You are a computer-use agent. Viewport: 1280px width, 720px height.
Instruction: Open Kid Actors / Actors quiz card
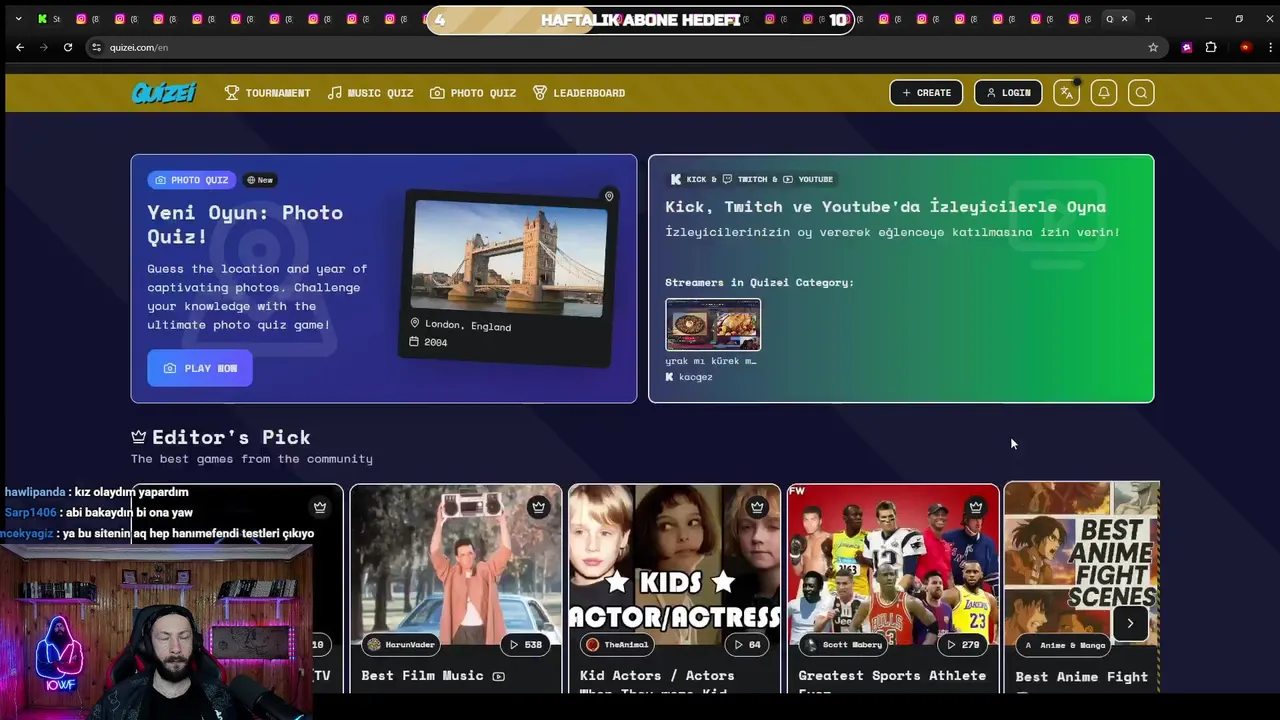click(x=675, y=589)
